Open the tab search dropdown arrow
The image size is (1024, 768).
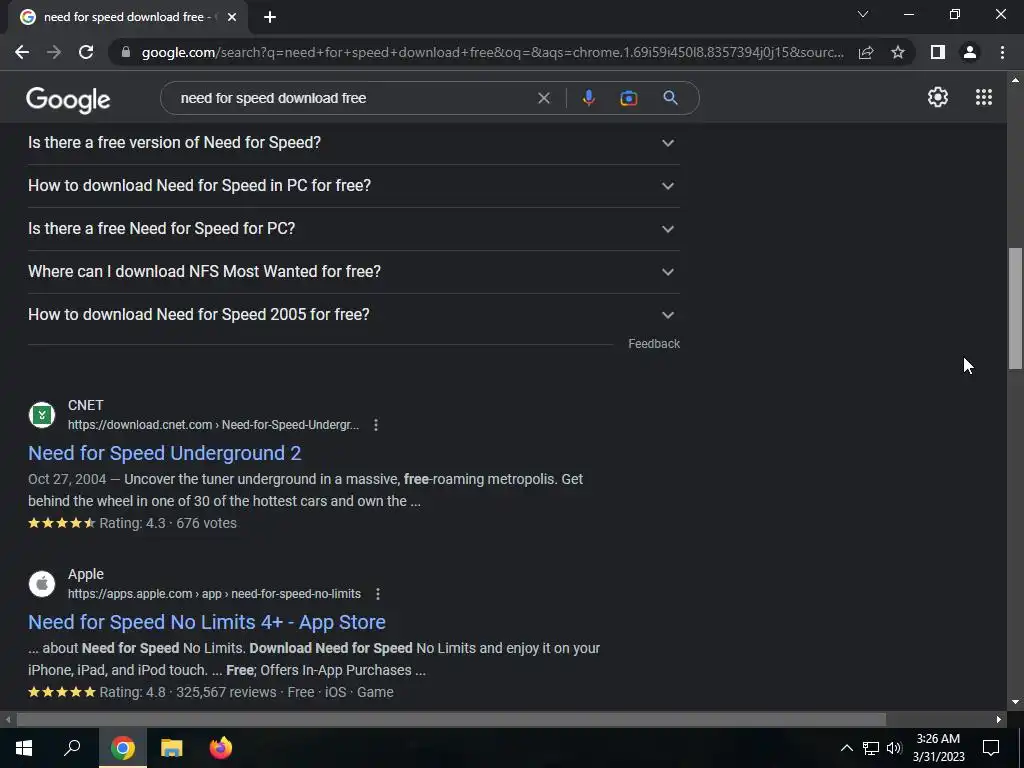pos(863,14)
